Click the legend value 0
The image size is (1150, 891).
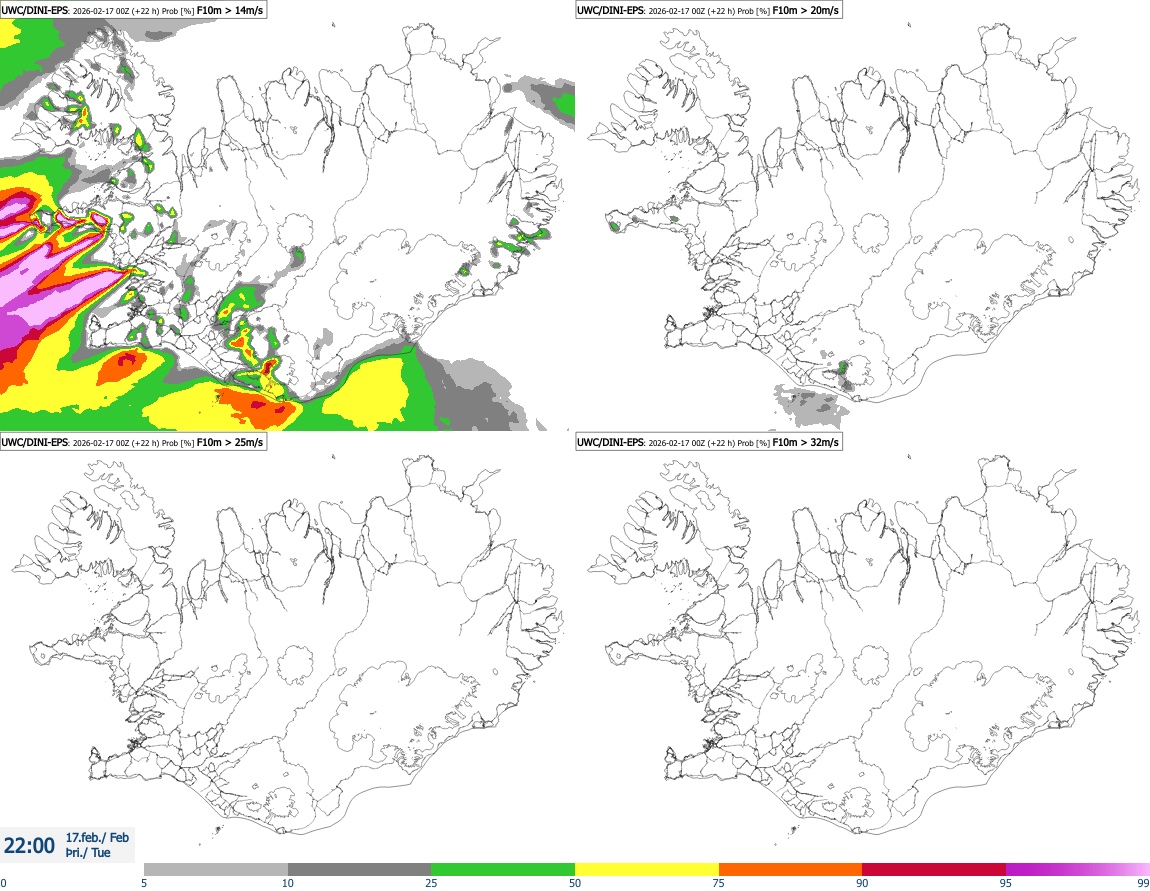pyautogui.click(x=3, y=883)
